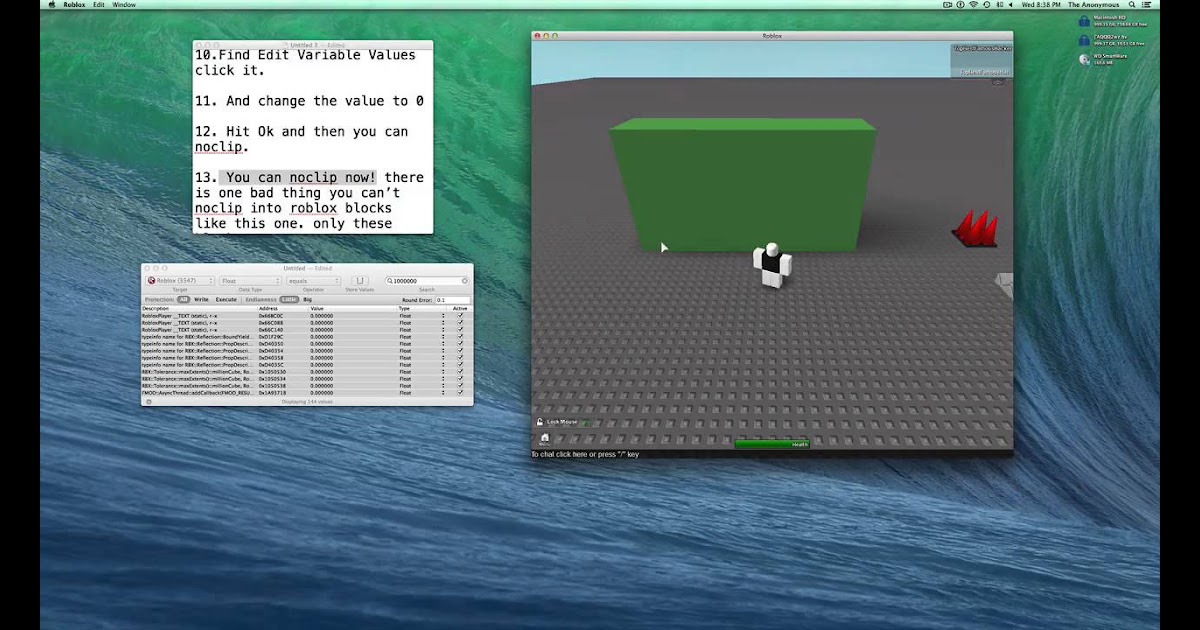The image size is (1200, 630).
Task: Open Type stepper for address 0x1050530 row
Action: coord(443,372)
